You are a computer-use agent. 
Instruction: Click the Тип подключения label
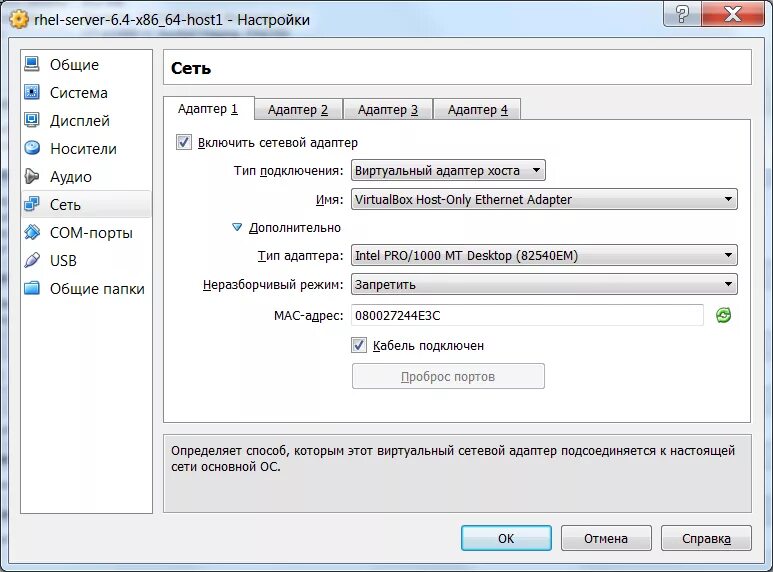[288, 171]
